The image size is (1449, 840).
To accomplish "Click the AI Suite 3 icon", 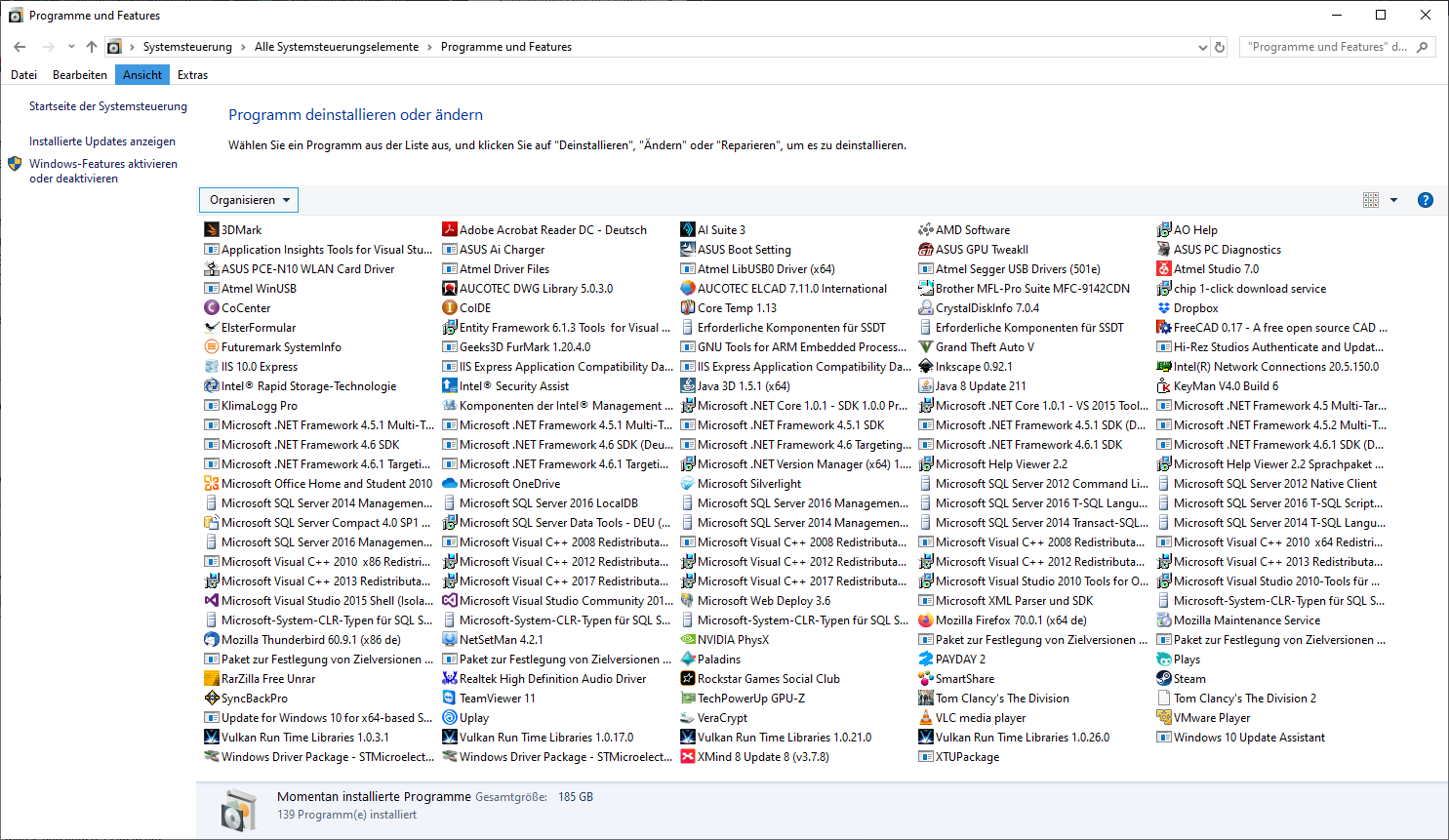I will pos(687,230).
